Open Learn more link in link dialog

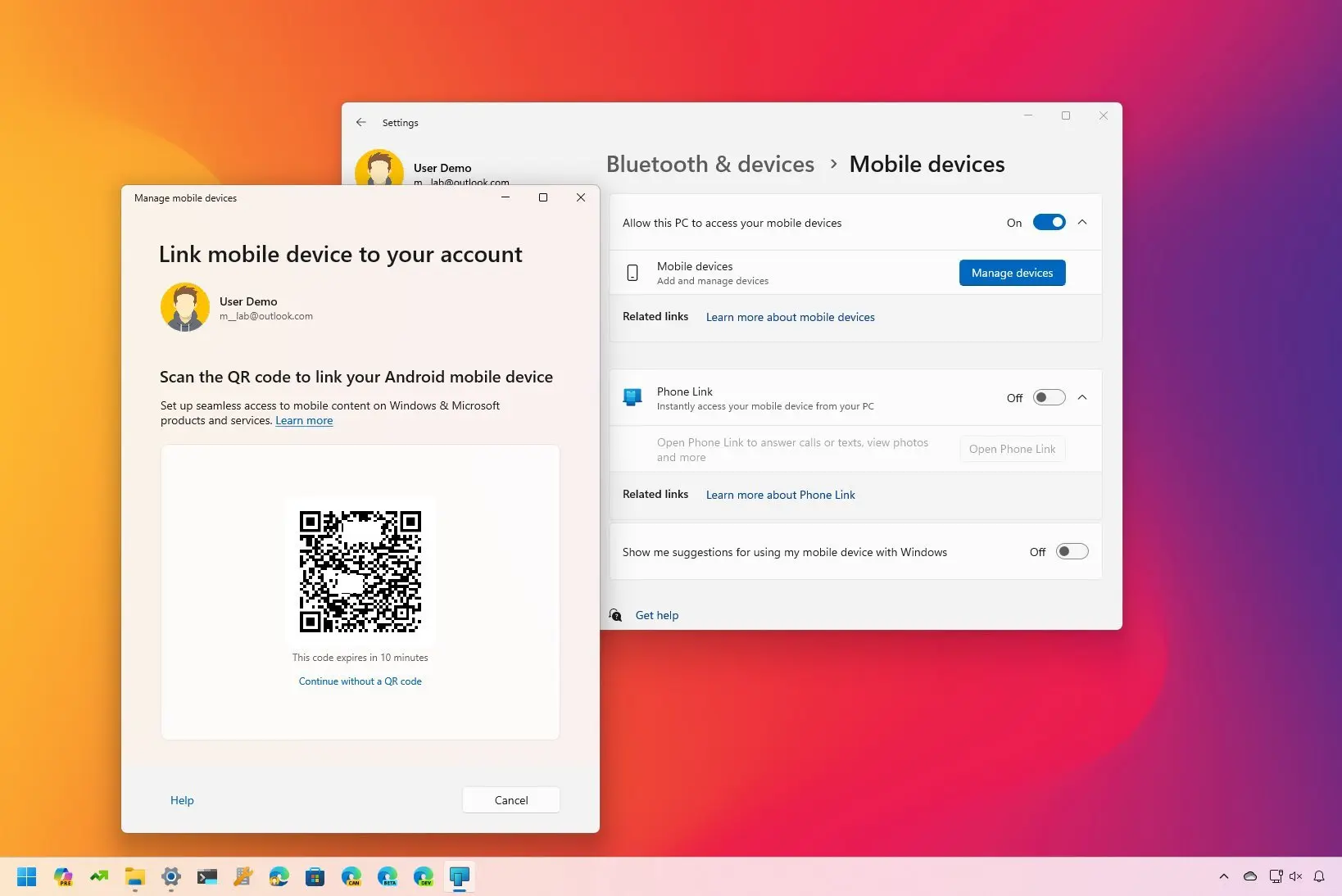click(x=304, y=420)
